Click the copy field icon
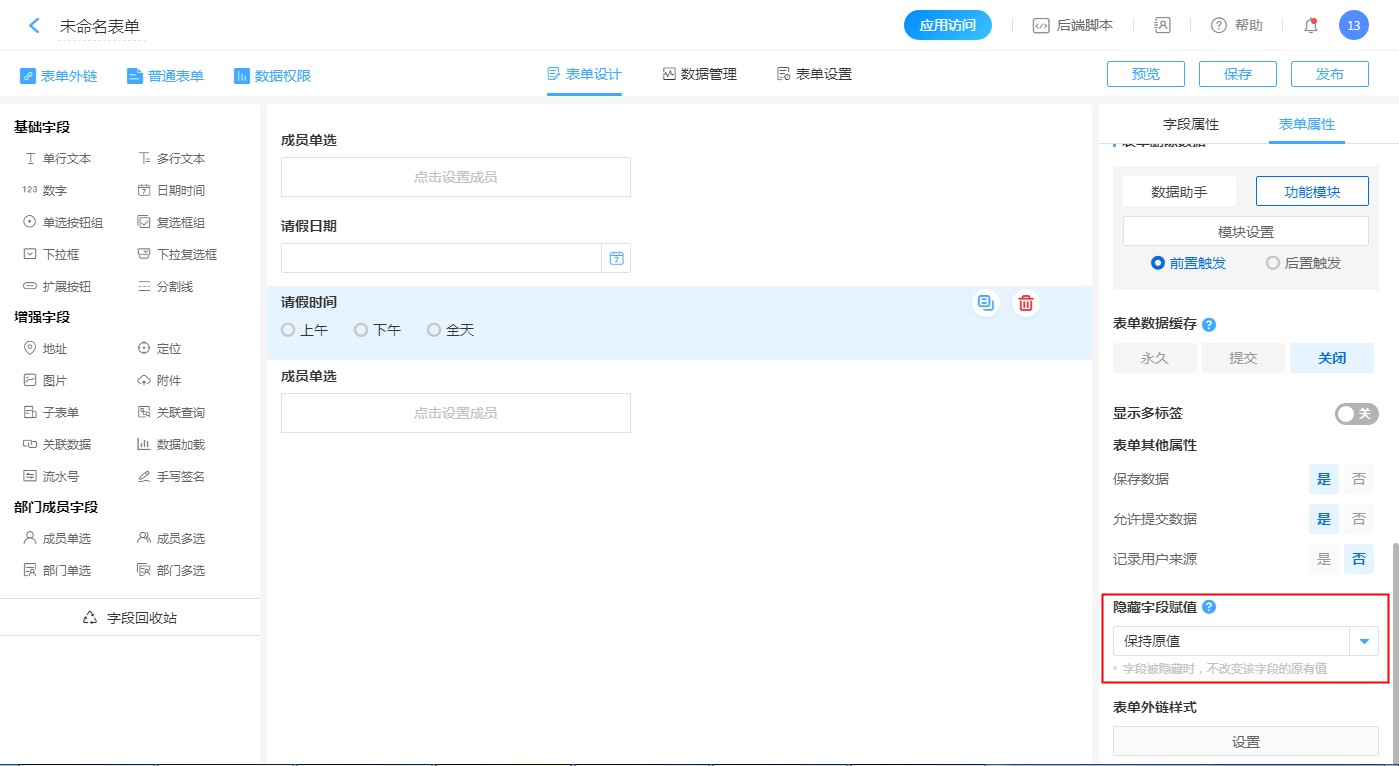The height and width of the screenshot is (766, 1399). (x=986, y=303)
